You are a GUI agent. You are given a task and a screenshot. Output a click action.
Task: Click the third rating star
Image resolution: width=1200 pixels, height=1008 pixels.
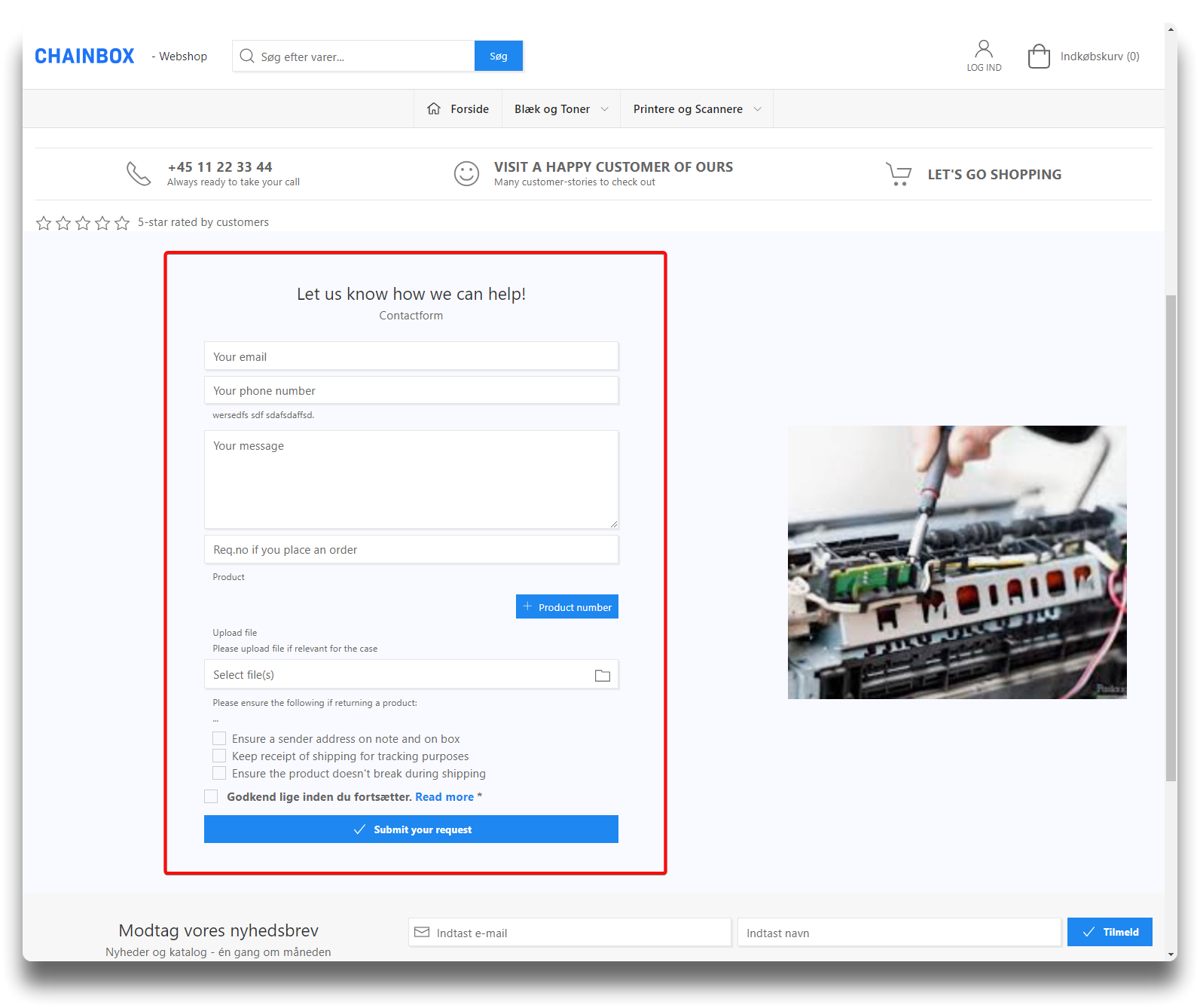(x=83, y=223)
